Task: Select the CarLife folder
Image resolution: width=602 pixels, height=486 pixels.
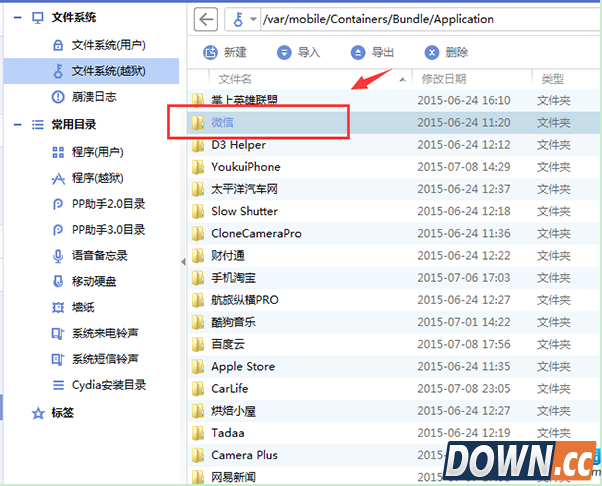Action: (x=395, y=388)
